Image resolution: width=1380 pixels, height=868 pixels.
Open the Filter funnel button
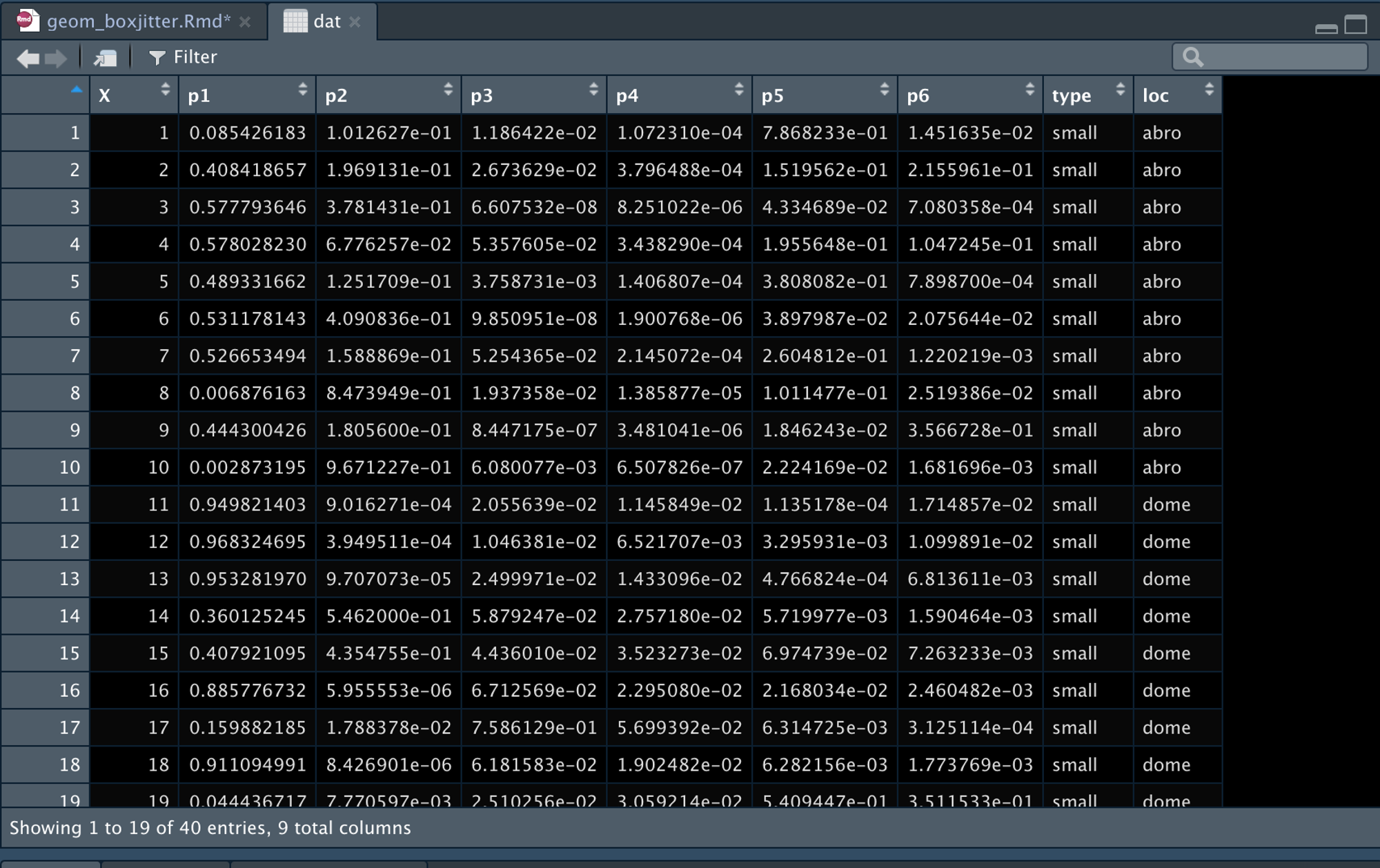pyautogui.click(x=183, y=57)
